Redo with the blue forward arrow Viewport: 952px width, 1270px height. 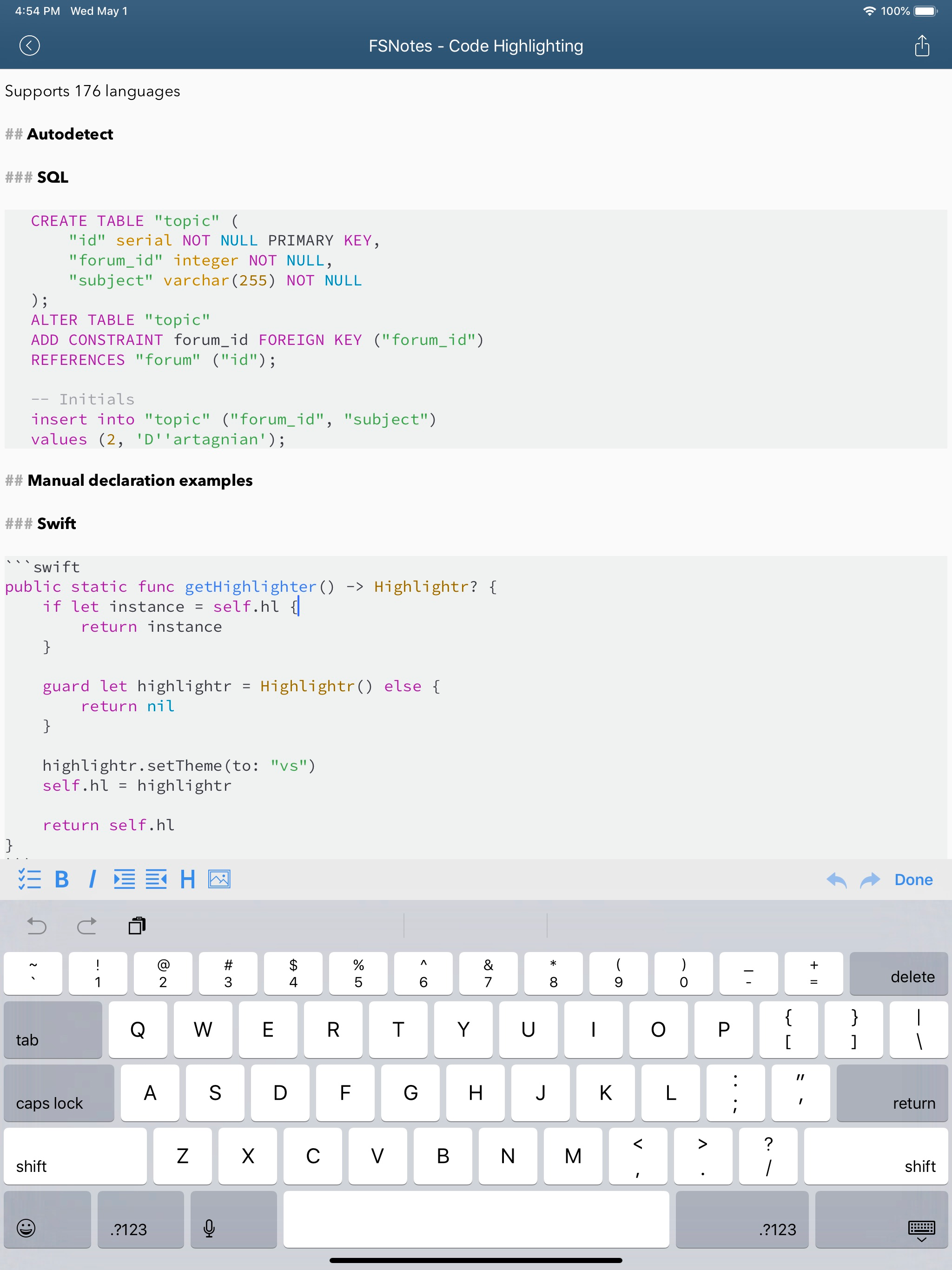pos(870,879)
